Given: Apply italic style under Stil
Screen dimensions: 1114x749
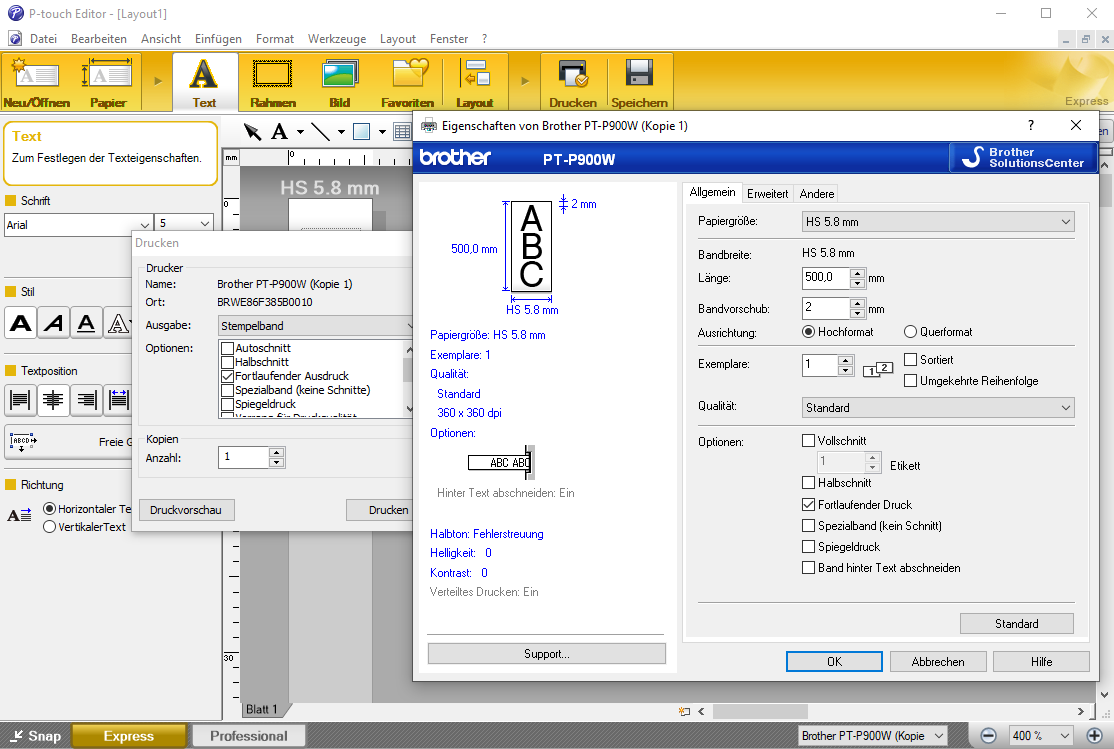Looking at the screenshot, I should click(x=53, y=323).
